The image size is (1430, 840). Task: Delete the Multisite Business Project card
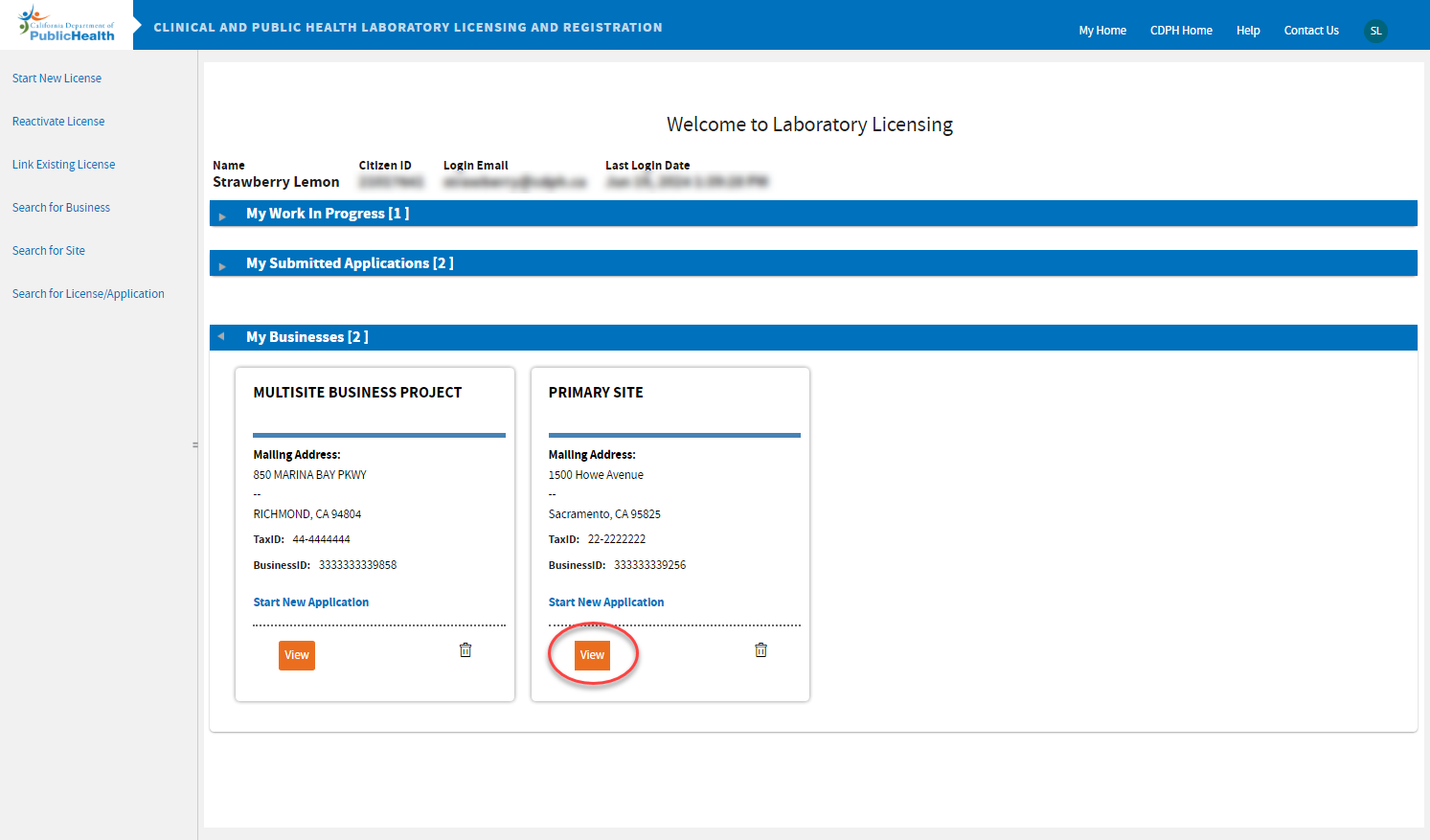point(465,650)
